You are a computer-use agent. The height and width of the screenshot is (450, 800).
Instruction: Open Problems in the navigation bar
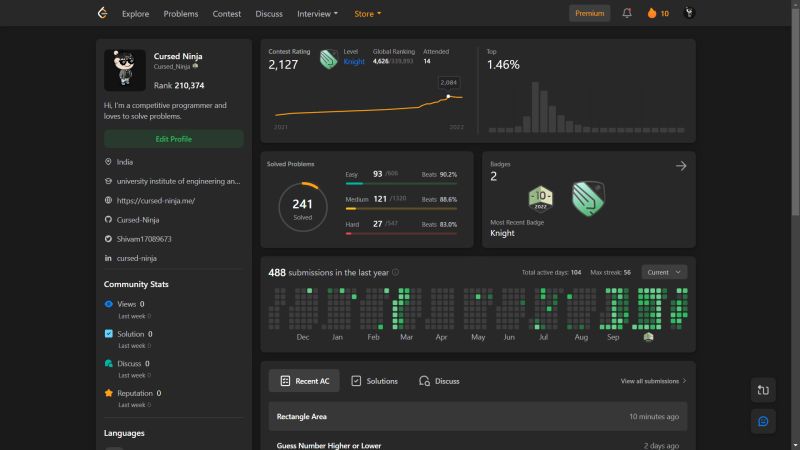point(181,14)
